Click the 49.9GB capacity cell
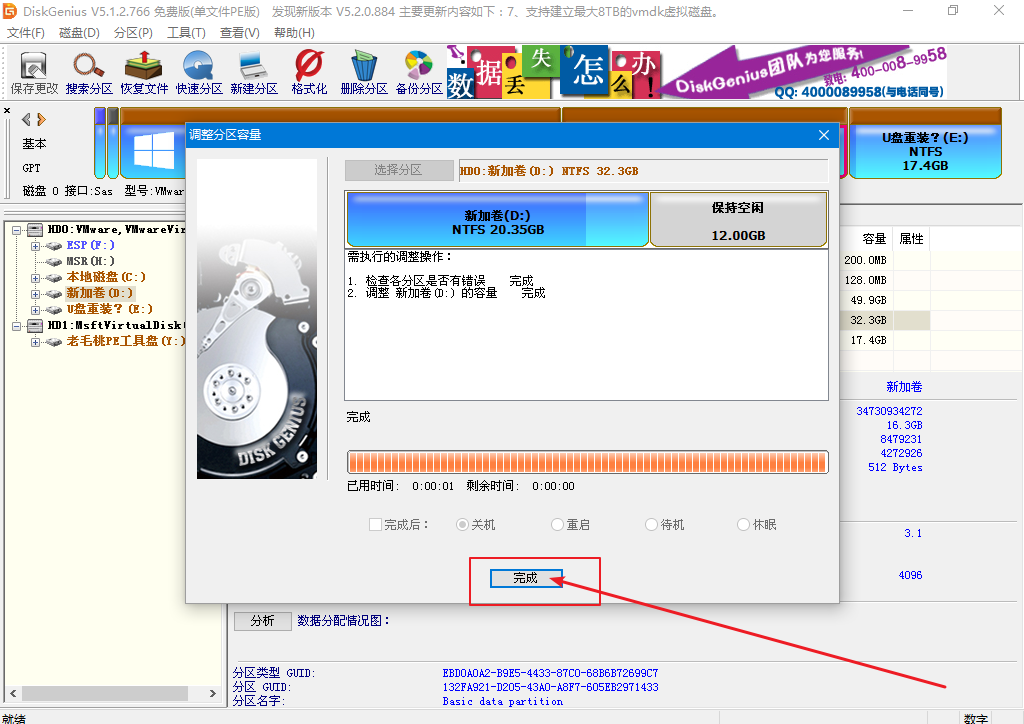This screenshot has height=724, width=1024. pos(867,300)
